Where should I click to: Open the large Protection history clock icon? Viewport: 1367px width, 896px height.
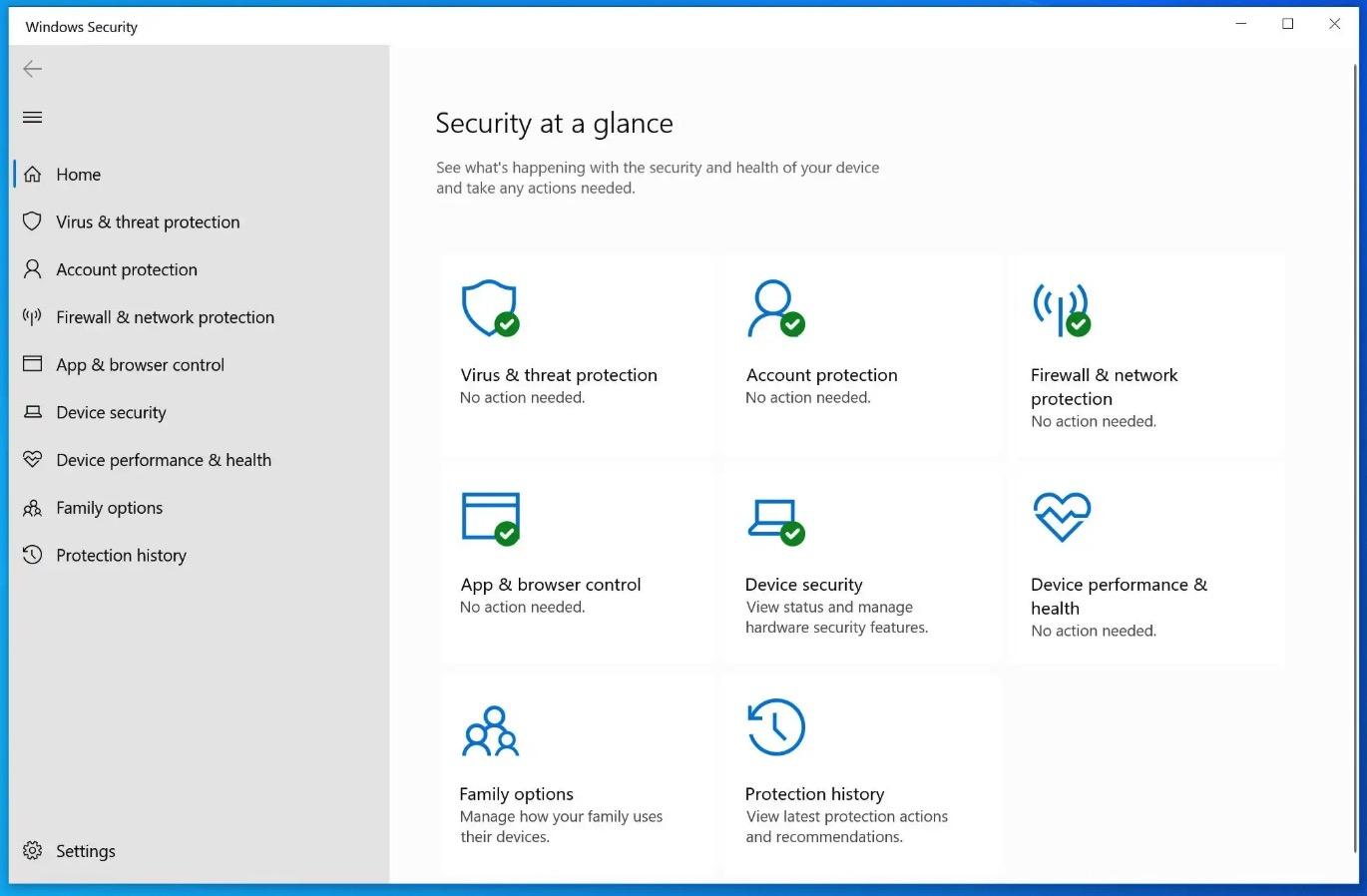click(776, 726)
